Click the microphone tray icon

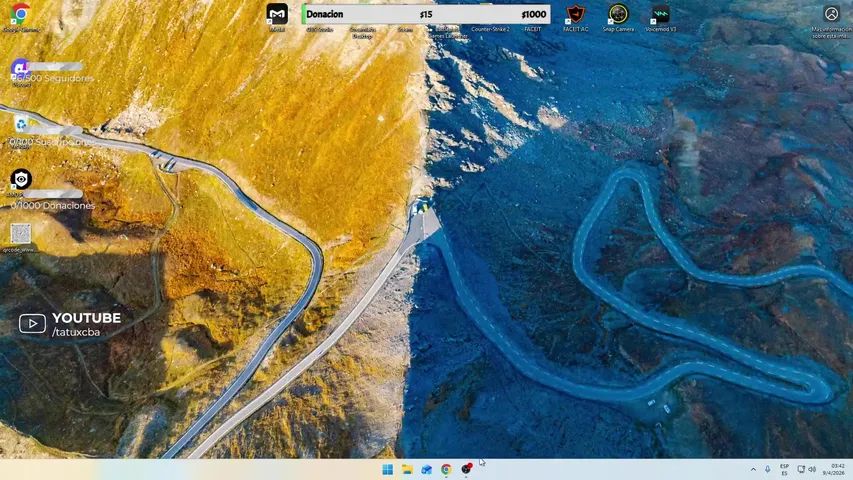[768, 469]
